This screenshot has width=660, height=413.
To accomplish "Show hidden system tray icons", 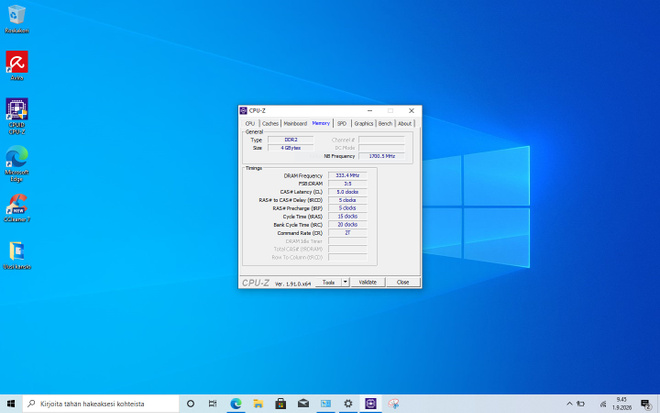I will point(569,404).
